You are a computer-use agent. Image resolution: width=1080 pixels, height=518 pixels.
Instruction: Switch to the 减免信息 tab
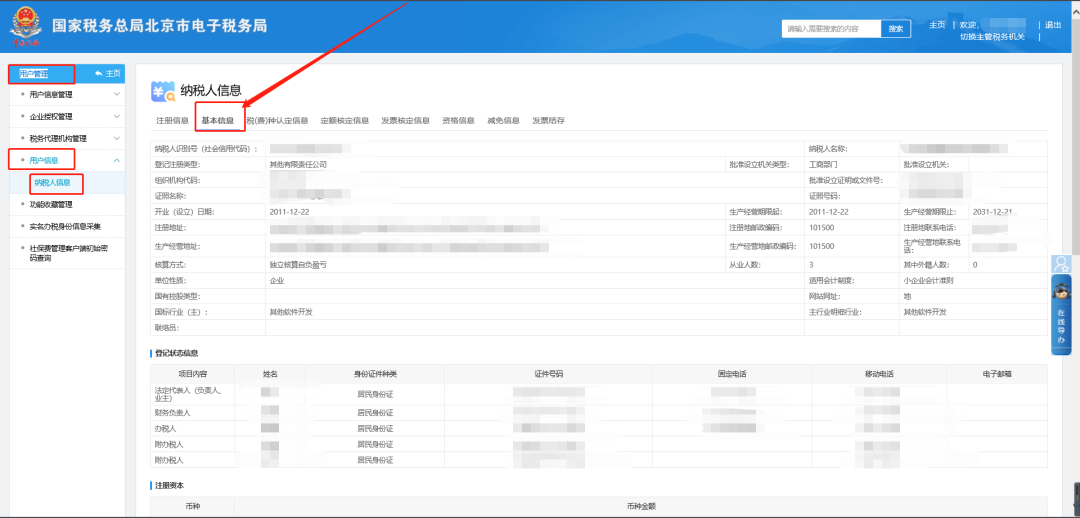[503, 121]
